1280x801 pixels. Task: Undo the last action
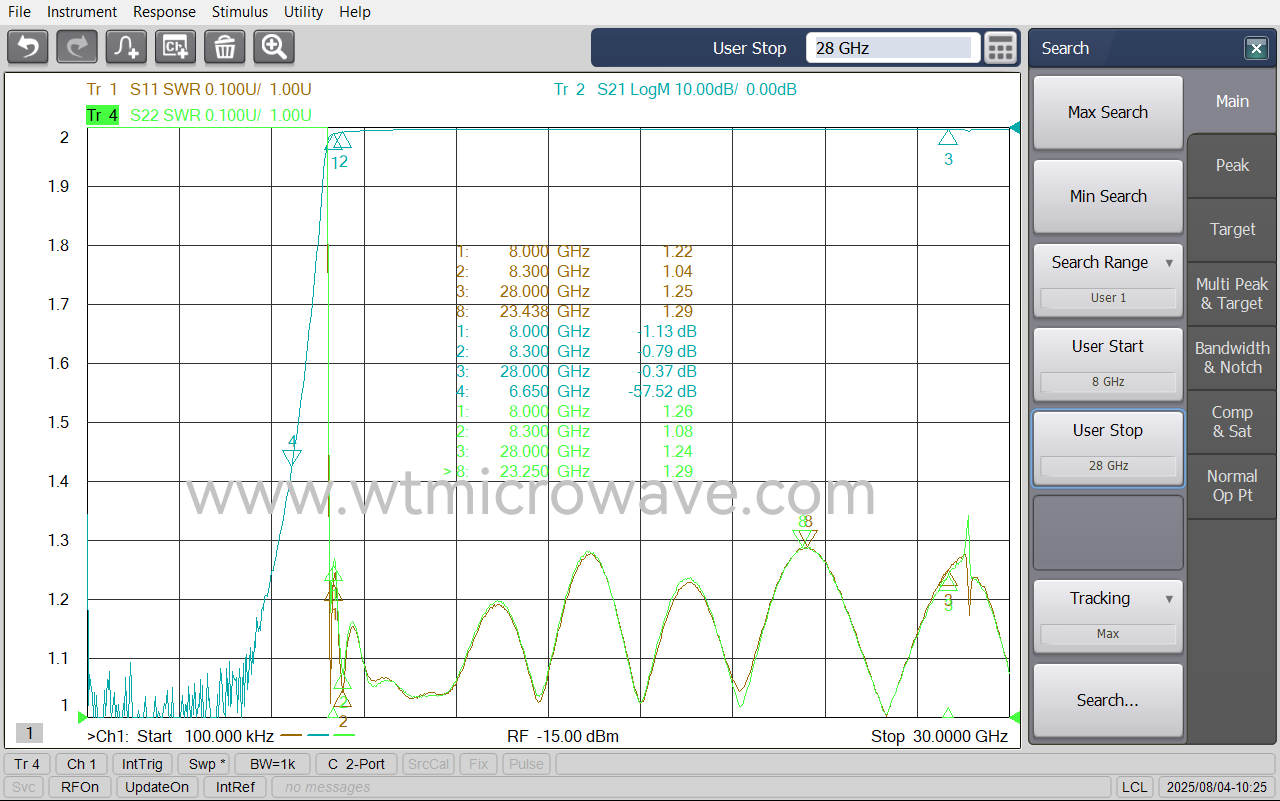coord(27,46)
